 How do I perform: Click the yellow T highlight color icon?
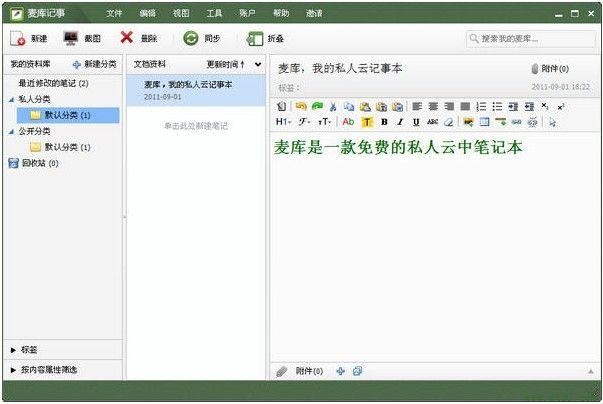click(x=367, y=122)
